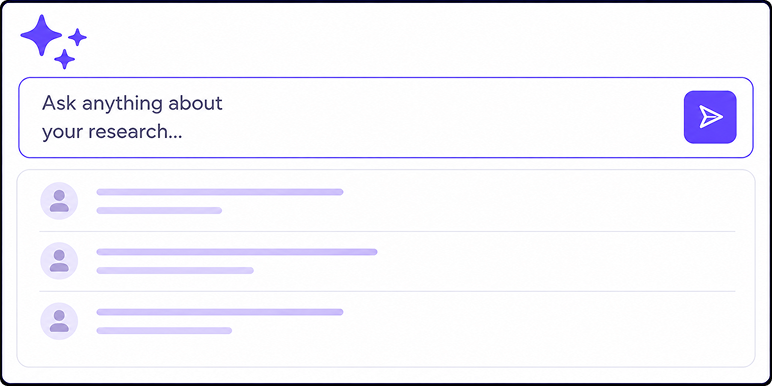Select the second user avatar icon

click(59, 261)
